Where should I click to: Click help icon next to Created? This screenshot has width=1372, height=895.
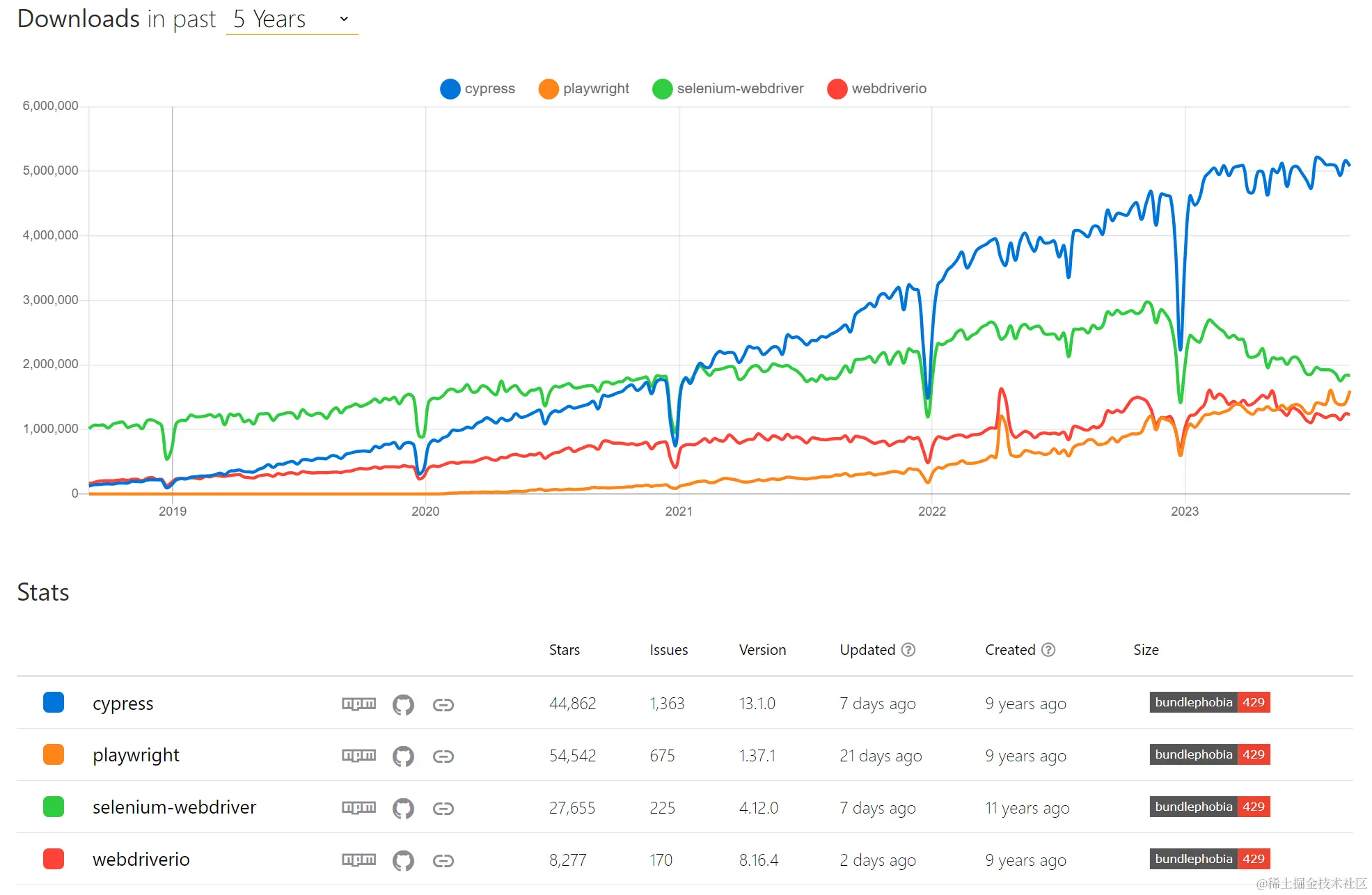point(1048,650)
